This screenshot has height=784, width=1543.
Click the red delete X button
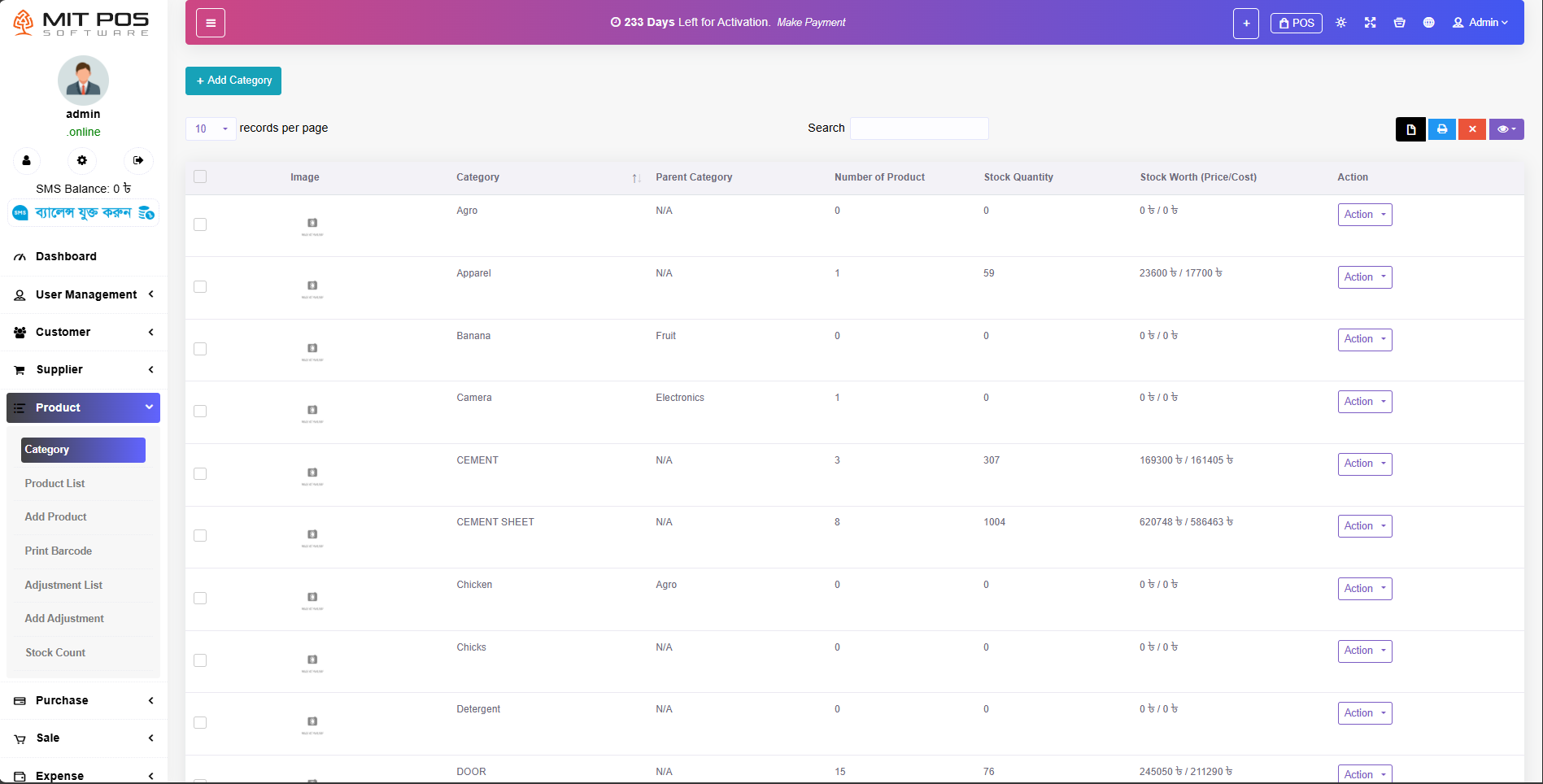click(1471, 129)
